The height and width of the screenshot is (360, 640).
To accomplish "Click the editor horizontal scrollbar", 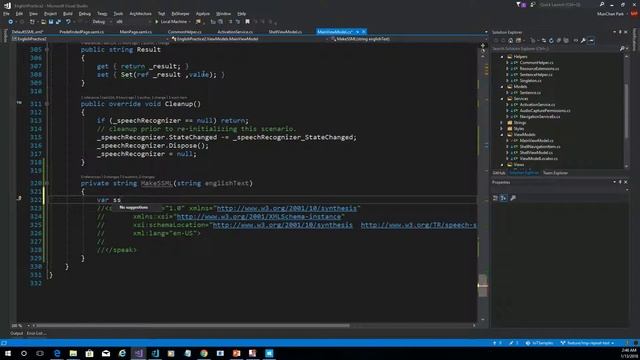I will tap(193, 326).
